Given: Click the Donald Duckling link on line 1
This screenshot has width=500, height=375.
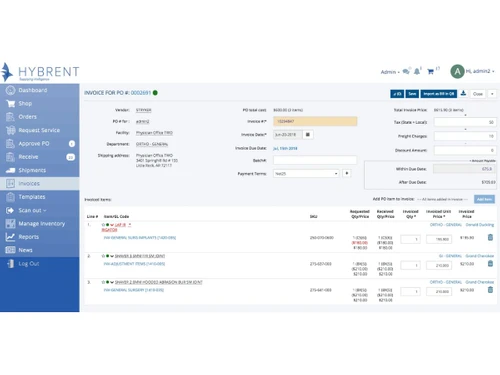Looking at the screenshot, I should pyautogui.click(x=480, y=225).
